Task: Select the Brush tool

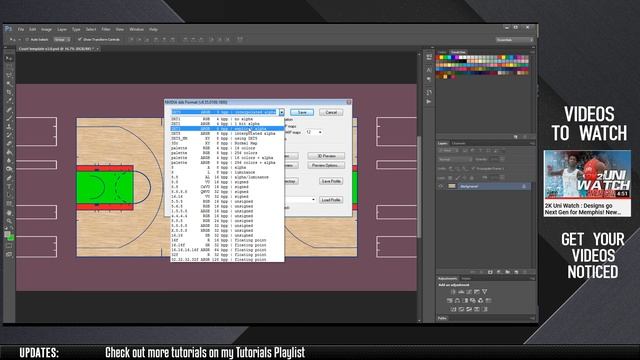Action: pyautogui.click(x=9, y=118)
